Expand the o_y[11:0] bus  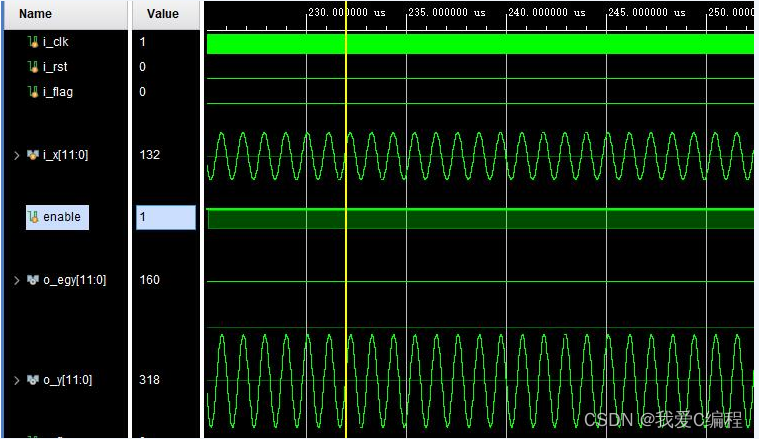point(15,380)
